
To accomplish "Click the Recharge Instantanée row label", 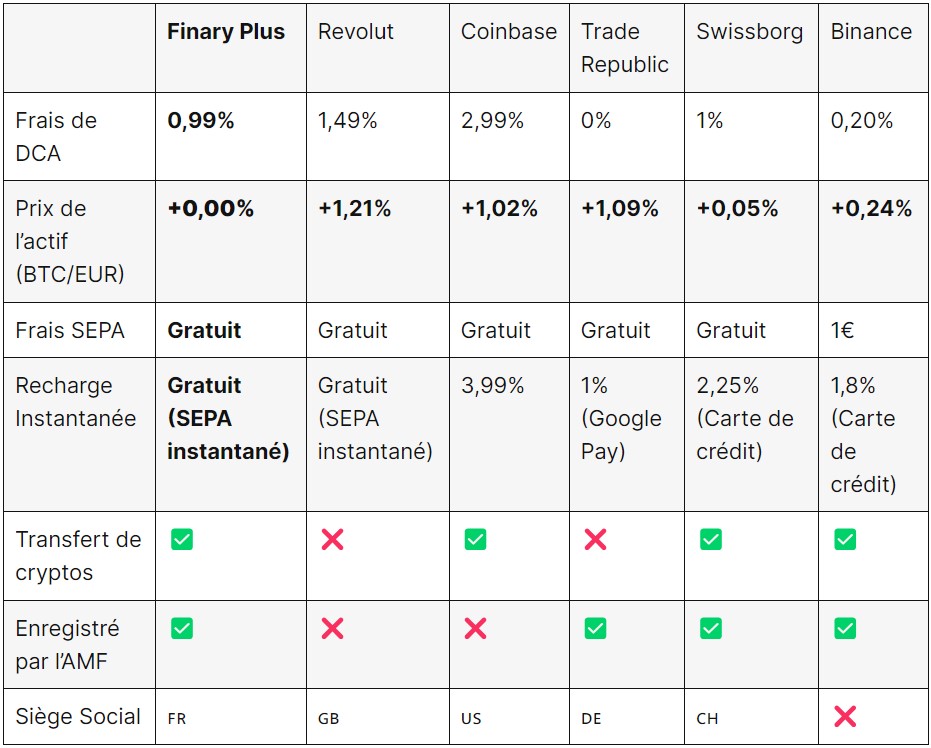I will click(x=75, y=402).
